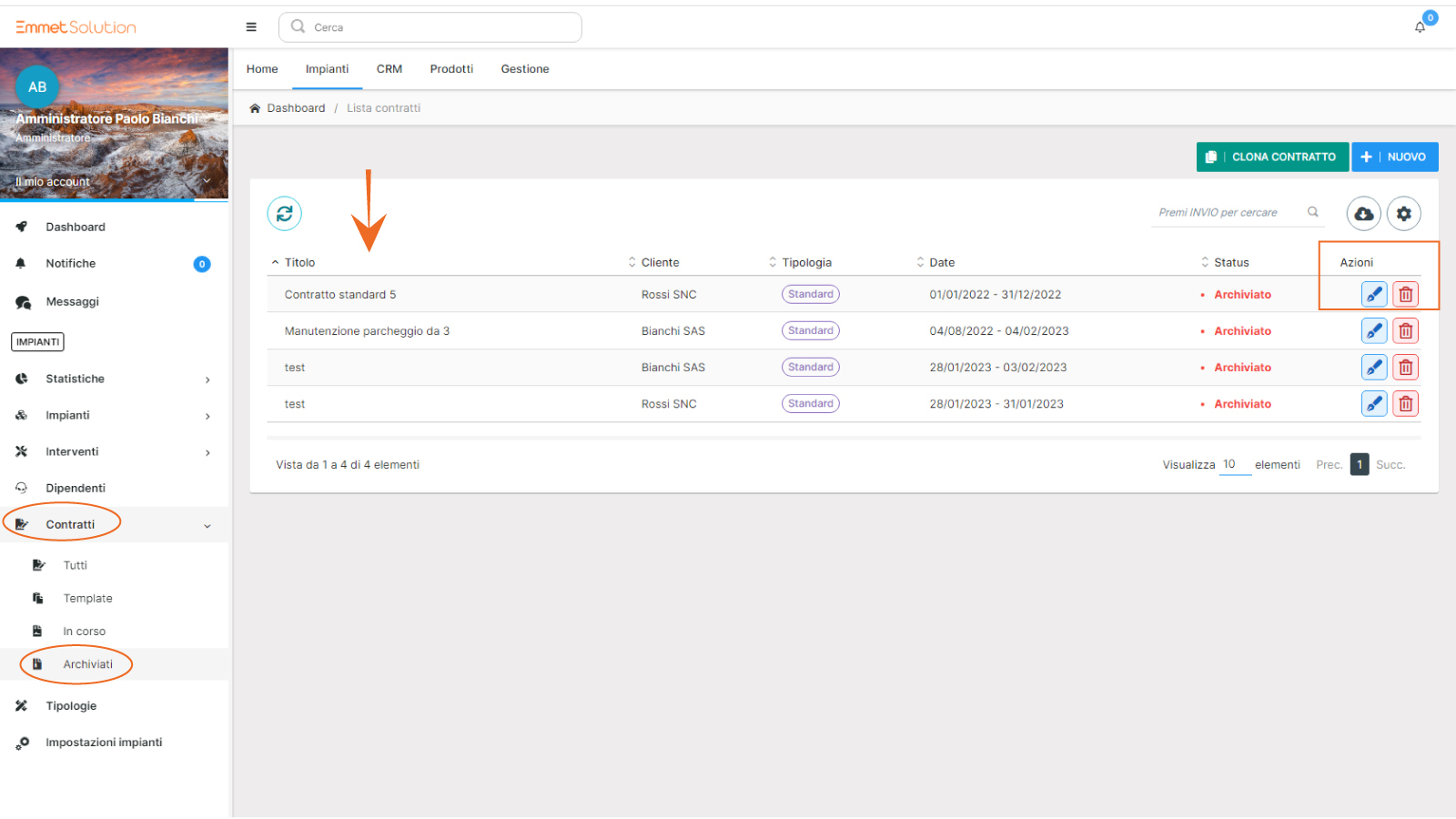Toggle the hamburger sidebar menu

coord(251,27)
